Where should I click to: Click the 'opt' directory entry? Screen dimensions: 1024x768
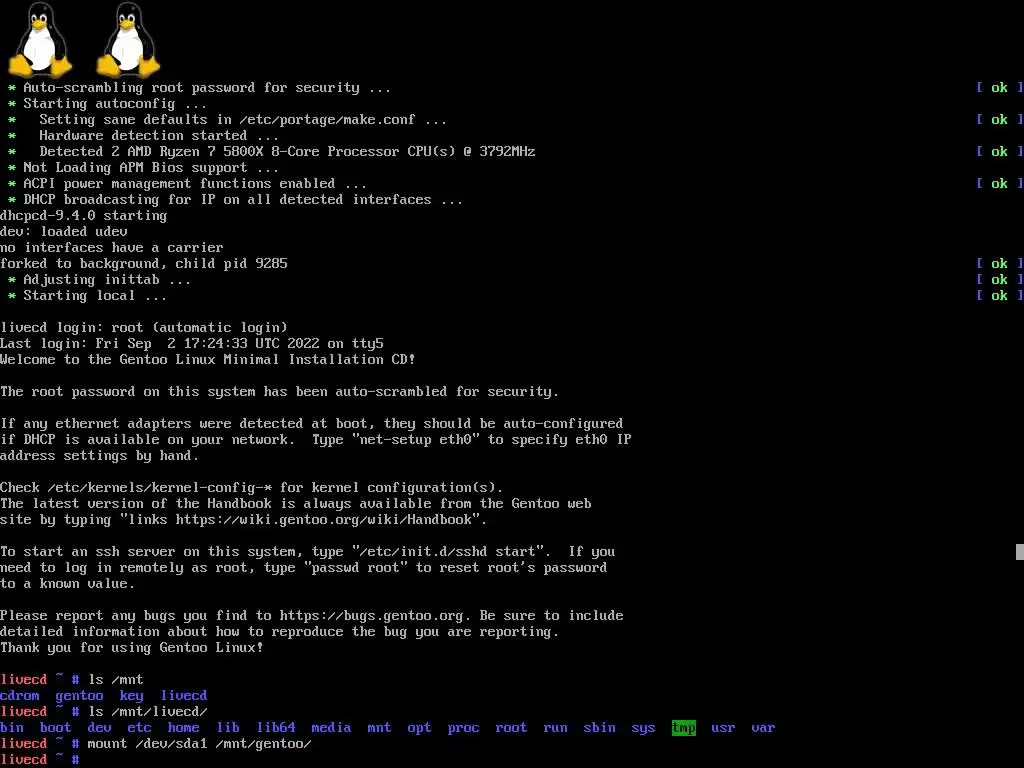419,728
